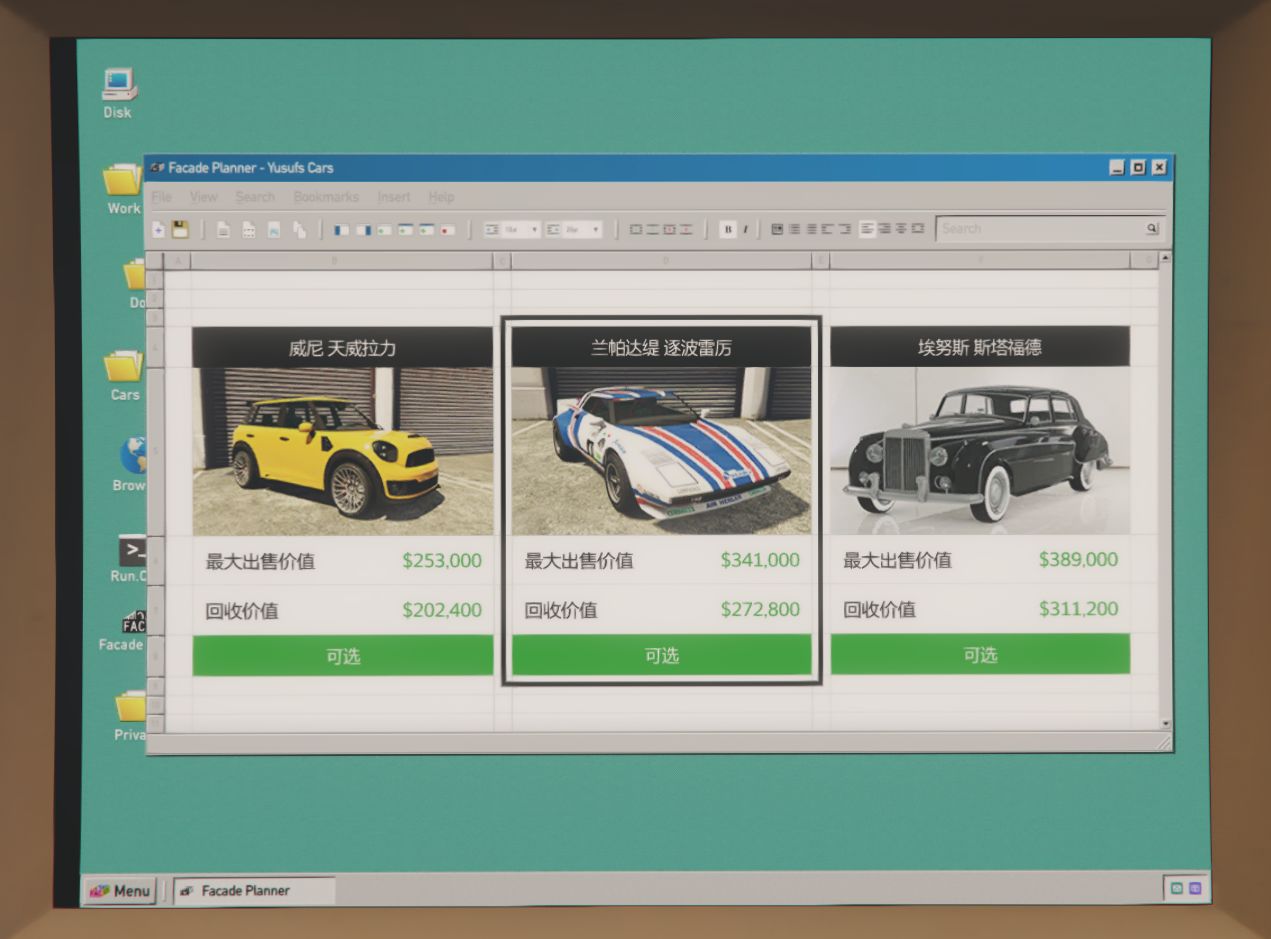Click 可选 button under 埃努斯 斯塔福德

pos(980,654)
